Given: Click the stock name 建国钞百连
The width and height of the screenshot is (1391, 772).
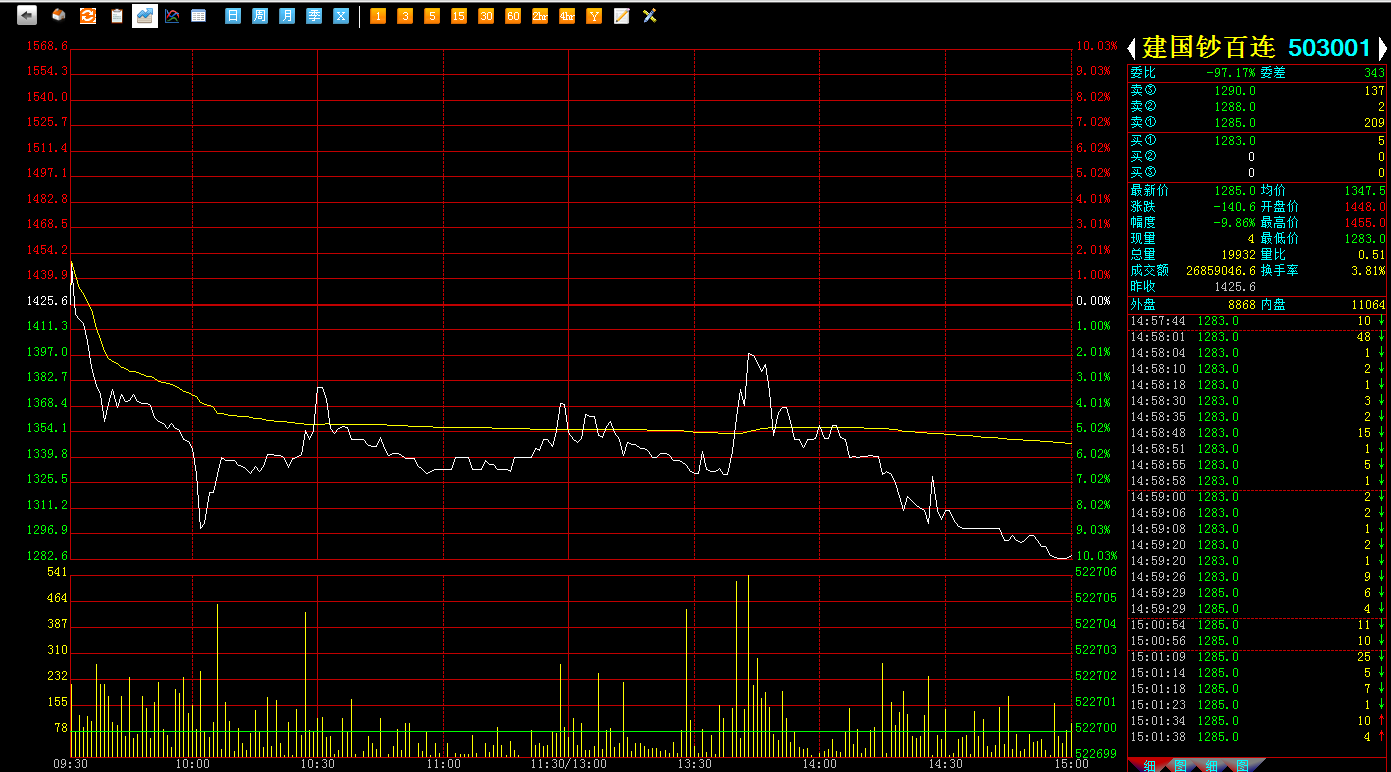Looking at the screenshot, I should pyautogui.click(x=1209, y=47).
